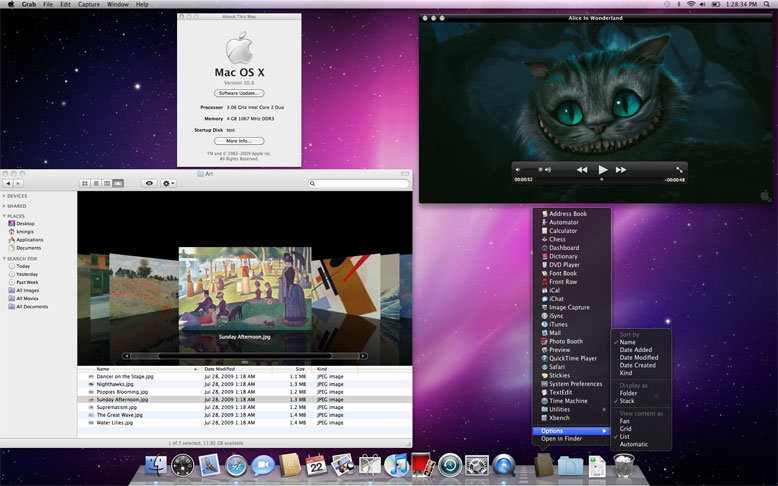This screenshot has height=486, width=778.
Task: Open the Grab application menu
Action: point(29,4)
